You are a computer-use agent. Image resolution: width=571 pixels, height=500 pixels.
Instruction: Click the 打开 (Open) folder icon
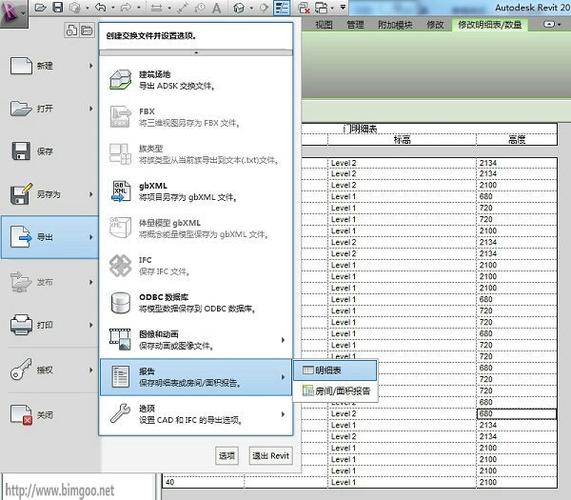pyautogui.click(x=21, y=108)
